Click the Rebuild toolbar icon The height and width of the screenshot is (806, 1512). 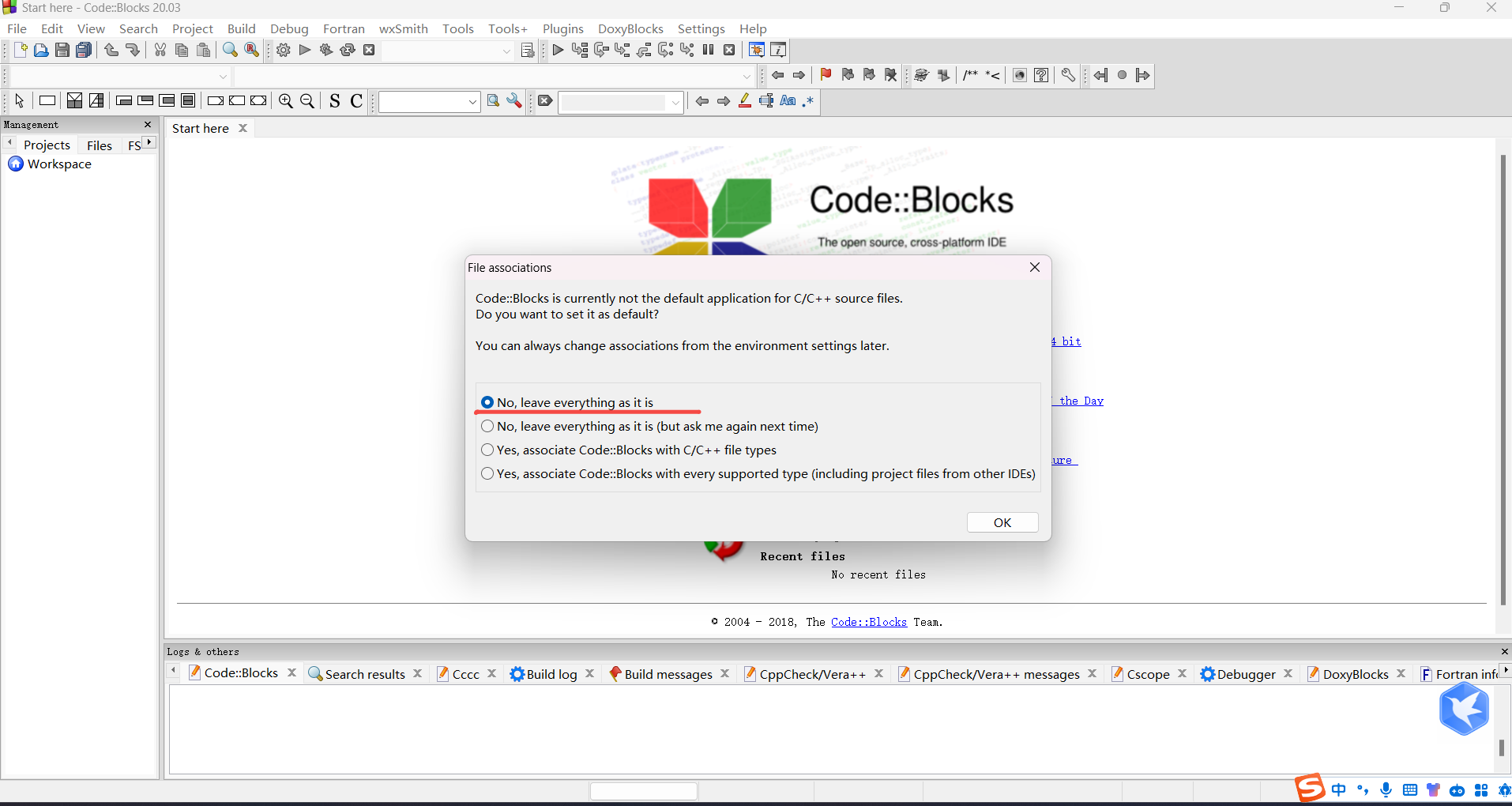click(x=348, y=50)
